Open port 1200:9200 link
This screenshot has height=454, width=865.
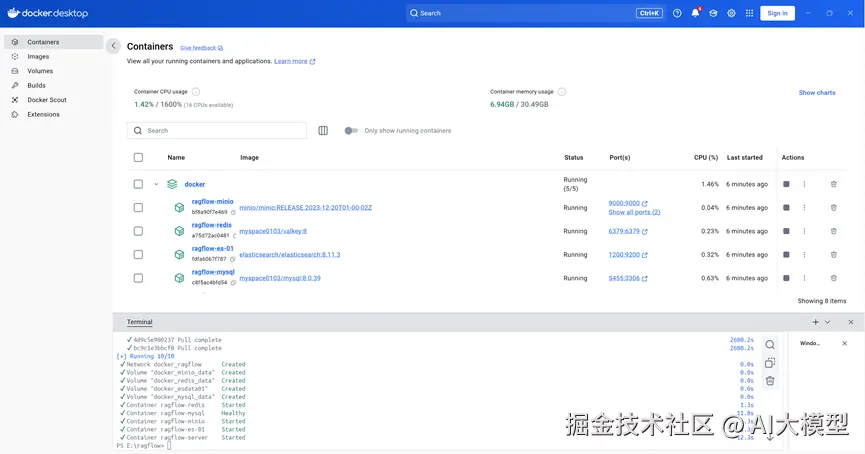628,255
